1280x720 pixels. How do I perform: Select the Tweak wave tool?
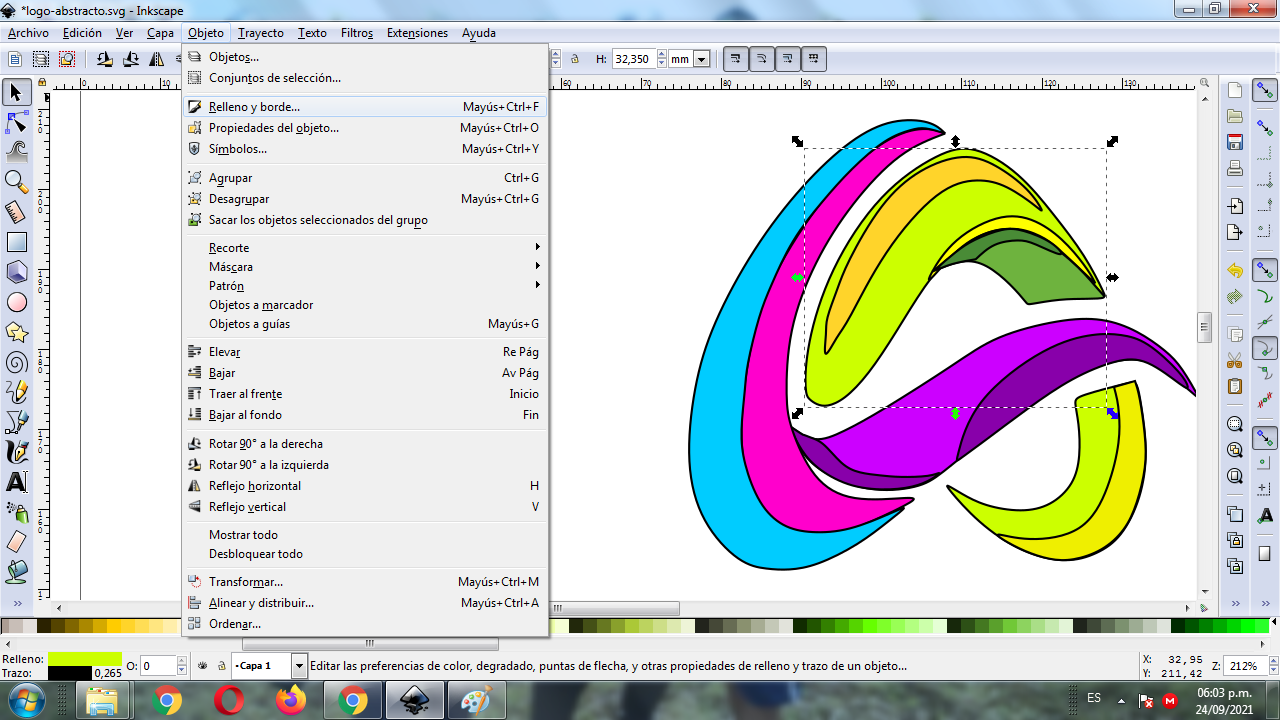pyautogui.click(x=16, y=152)
